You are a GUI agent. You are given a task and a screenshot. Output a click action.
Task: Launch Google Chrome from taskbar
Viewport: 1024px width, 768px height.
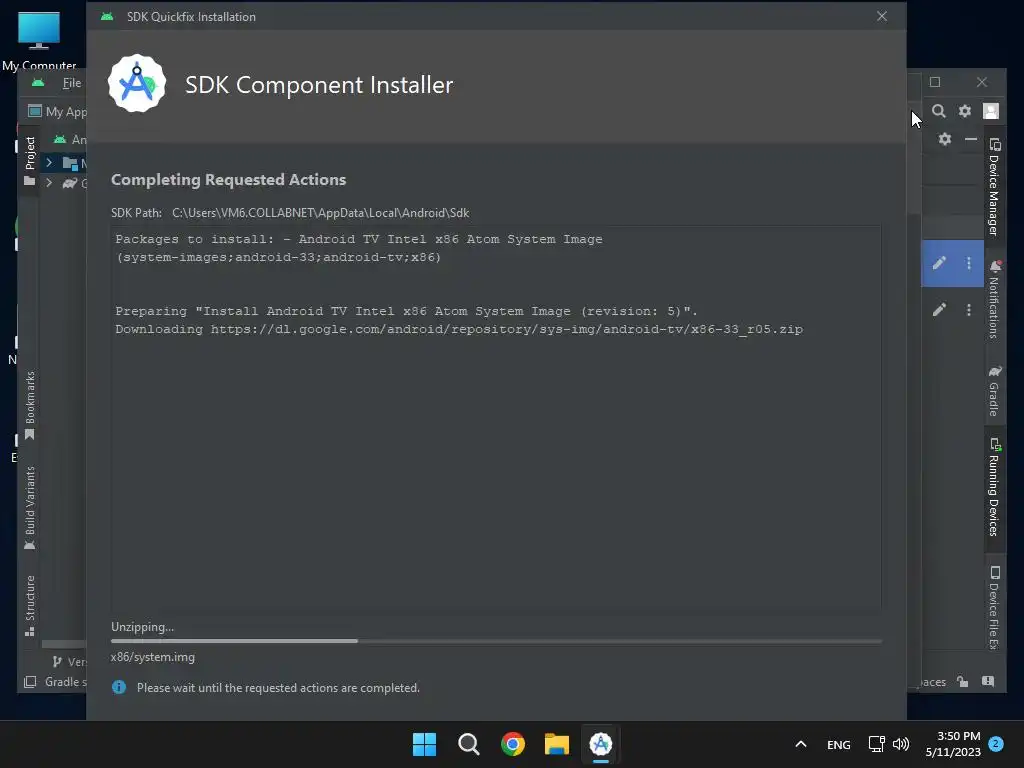[513, 744]
